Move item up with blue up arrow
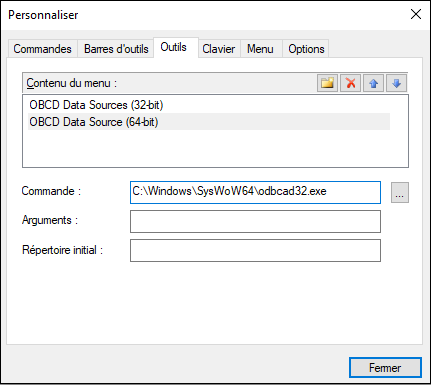 click(x=373, y=83)
